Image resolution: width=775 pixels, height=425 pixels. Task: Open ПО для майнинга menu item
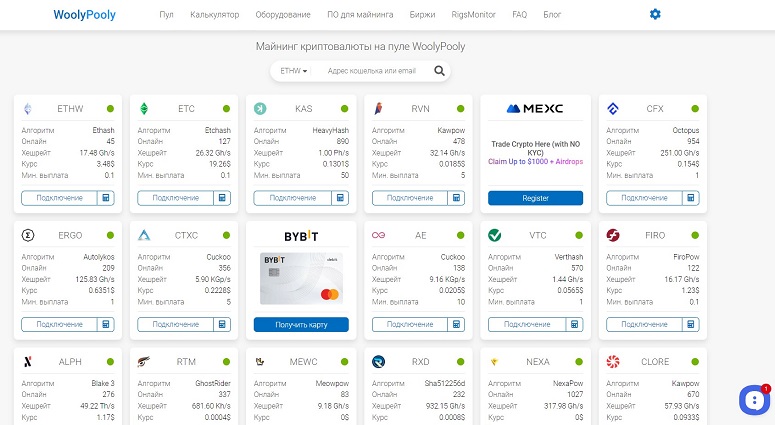pos(360,15)
